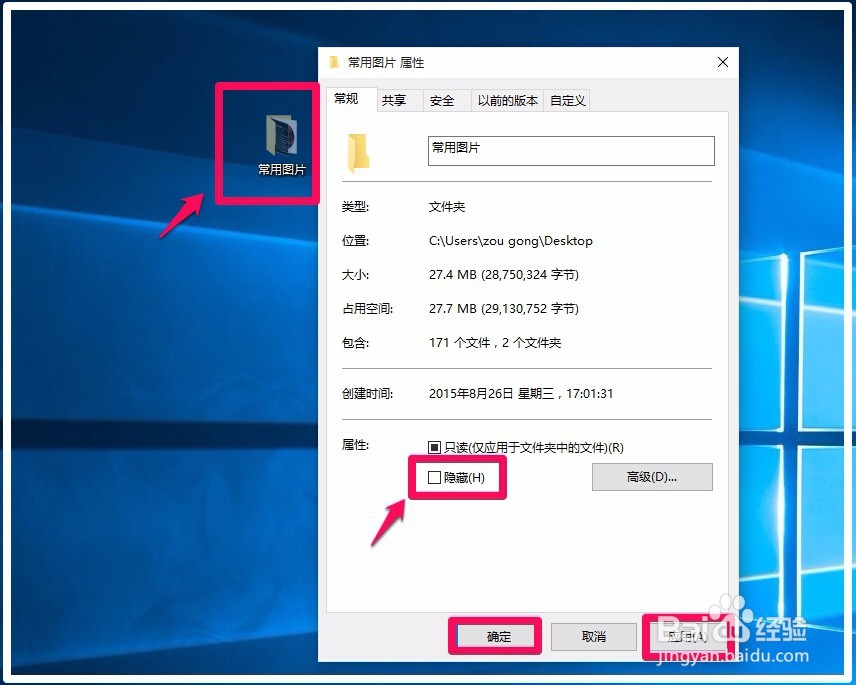Viewport: 856px width, 685px height.
Task: Click the 应用(A) button
Action: pyautogui.click(x=687, y=636)
